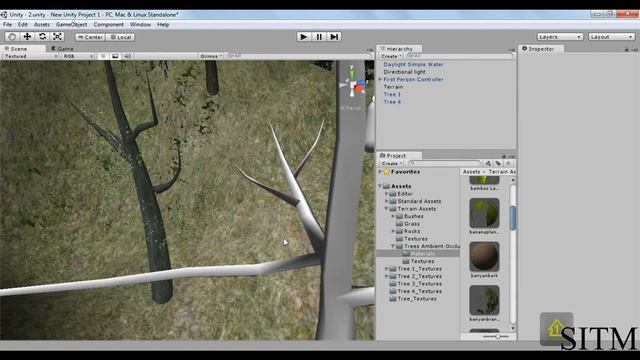This screenshot has width=640, height=360.
Task: Select the banyanbark material thumbnail
Action: [x=484, y=257]
